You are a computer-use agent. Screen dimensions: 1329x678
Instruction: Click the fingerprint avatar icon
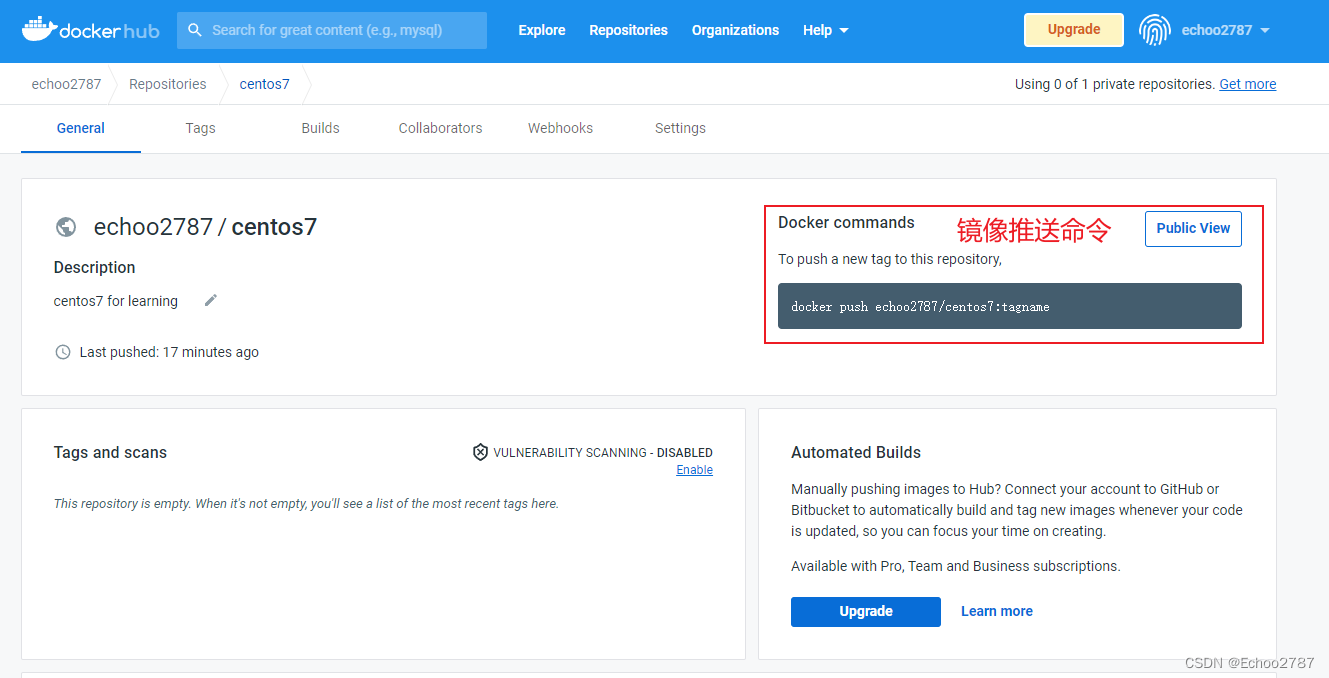(1154, 30)
